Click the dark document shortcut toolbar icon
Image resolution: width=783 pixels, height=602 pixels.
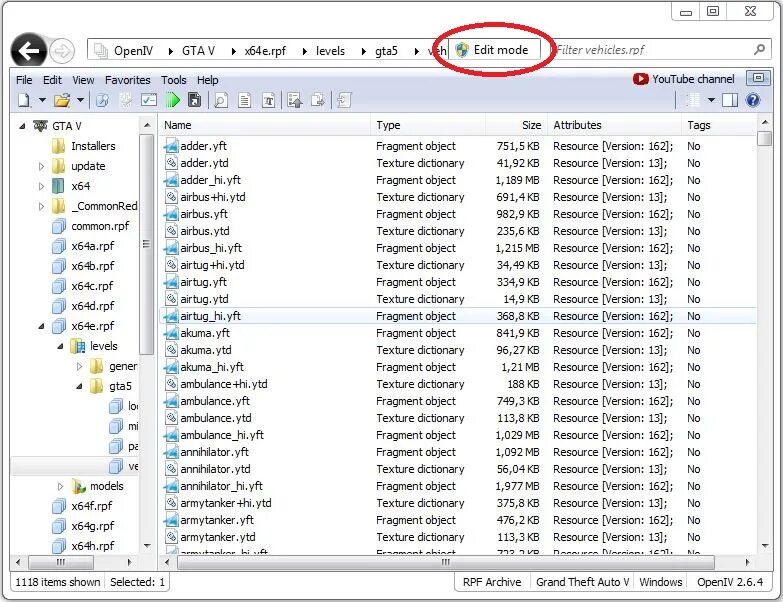(194, 100)
